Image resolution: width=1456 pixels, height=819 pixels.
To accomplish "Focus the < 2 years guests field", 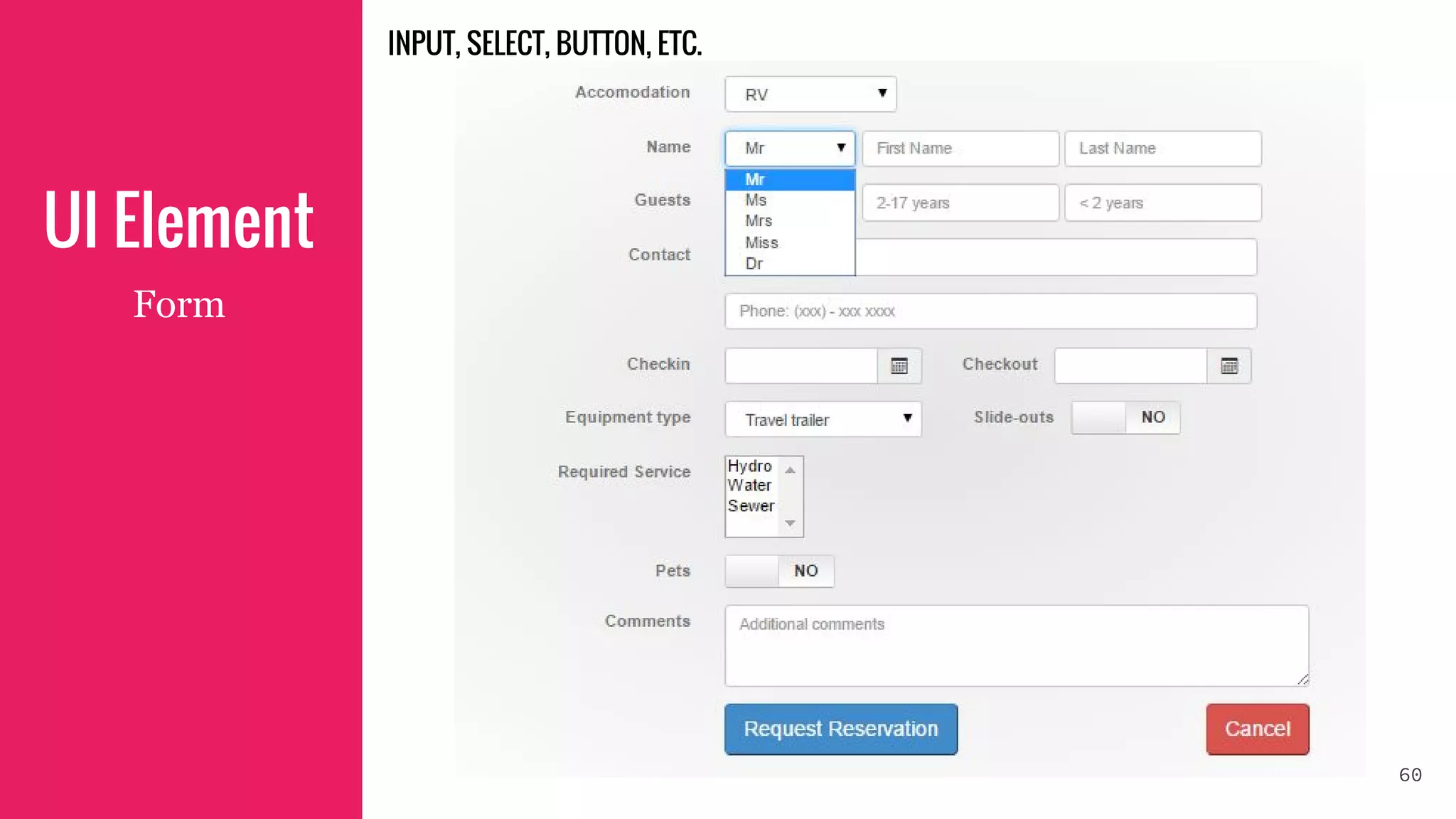I will [x=1163, y=203].
